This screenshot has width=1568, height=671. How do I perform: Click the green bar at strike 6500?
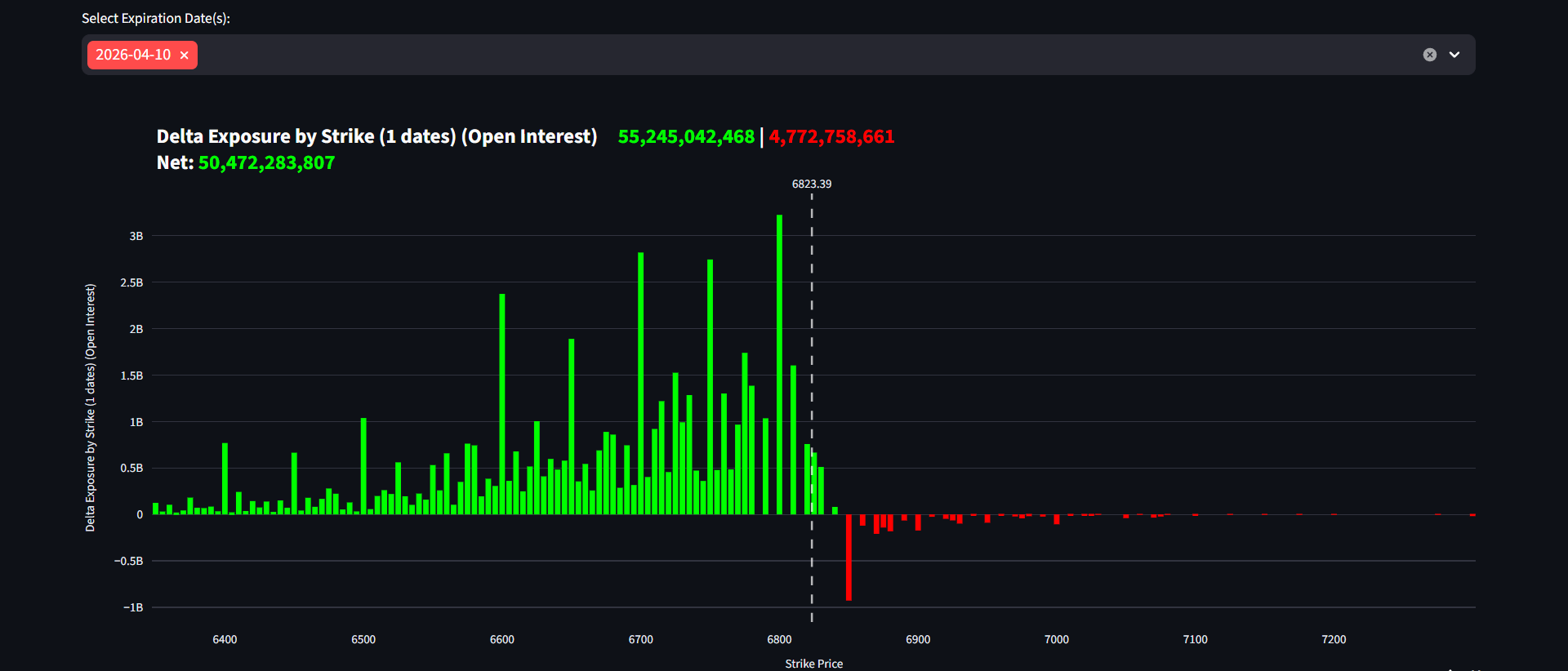[x=363, y=465]
